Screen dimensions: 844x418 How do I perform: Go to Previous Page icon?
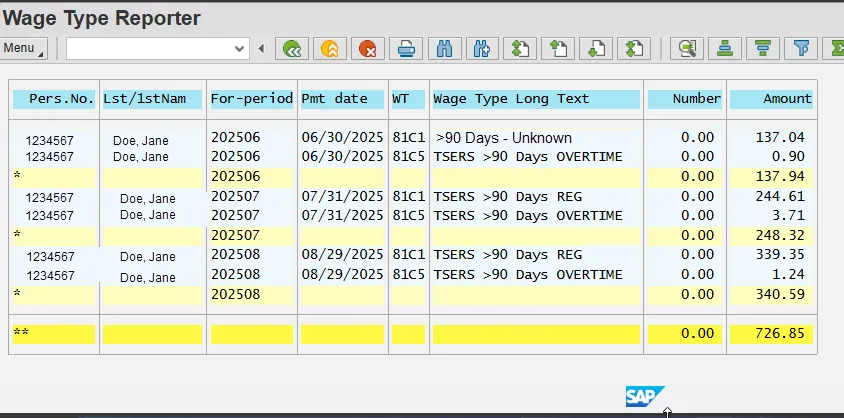tap(558, 48)
